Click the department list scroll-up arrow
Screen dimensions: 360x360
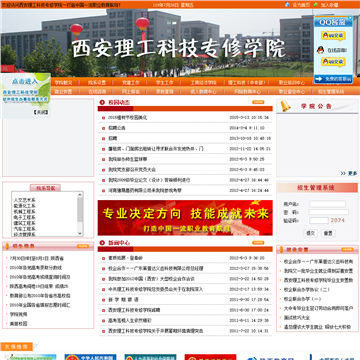click(x=80, y=195)
